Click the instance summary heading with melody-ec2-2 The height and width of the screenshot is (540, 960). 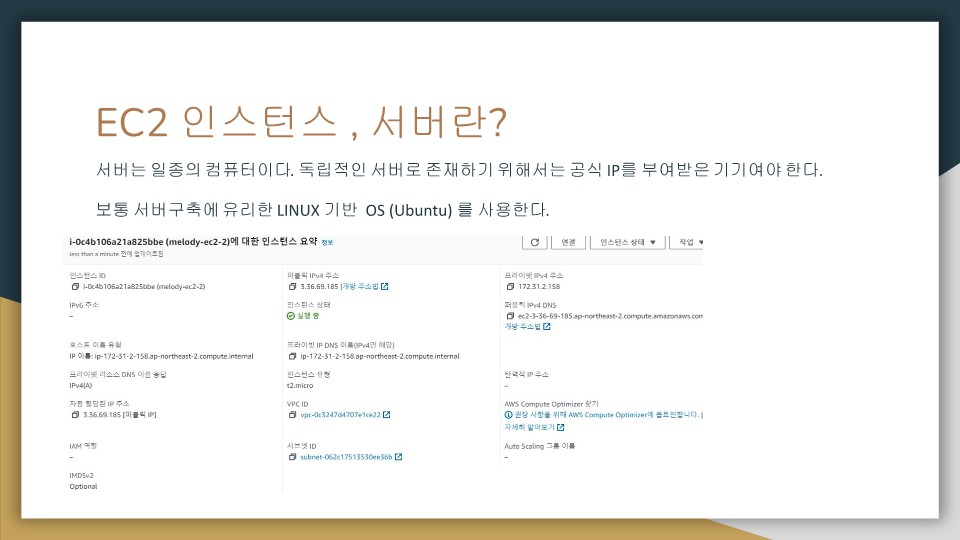[193, 242]
